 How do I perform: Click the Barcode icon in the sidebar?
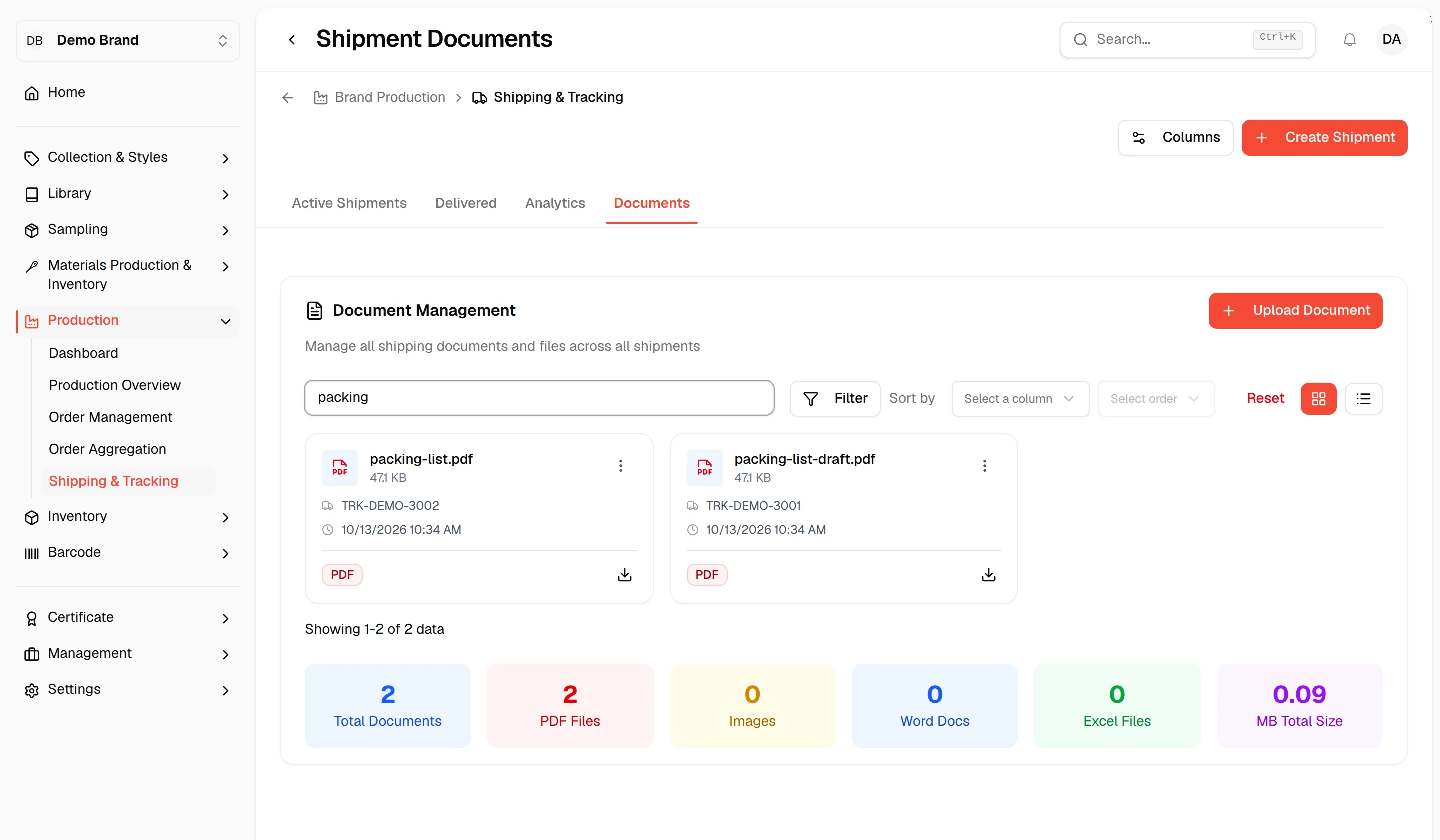[x=32, y=553]
